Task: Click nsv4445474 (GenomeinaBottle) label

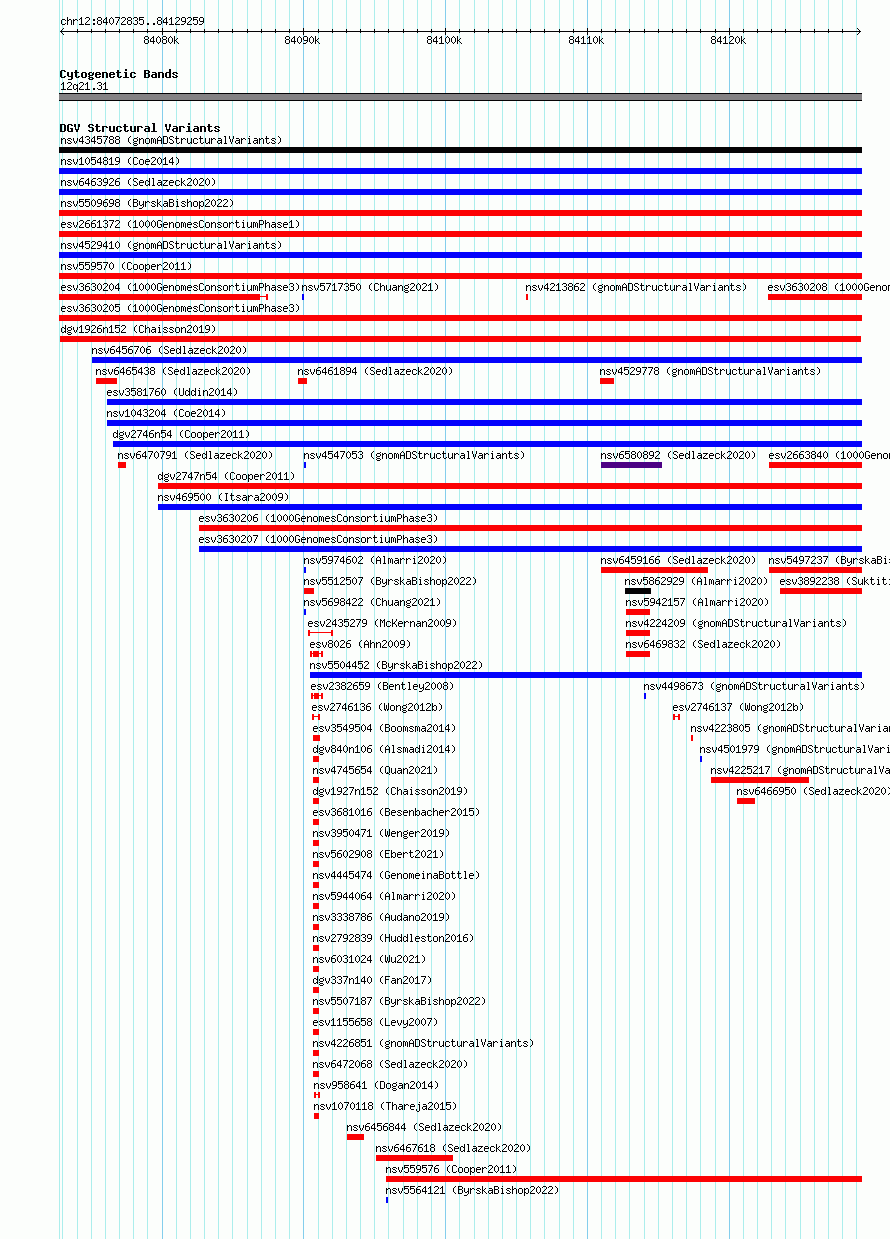Action: pyautogui.click(x=396, y=875)
